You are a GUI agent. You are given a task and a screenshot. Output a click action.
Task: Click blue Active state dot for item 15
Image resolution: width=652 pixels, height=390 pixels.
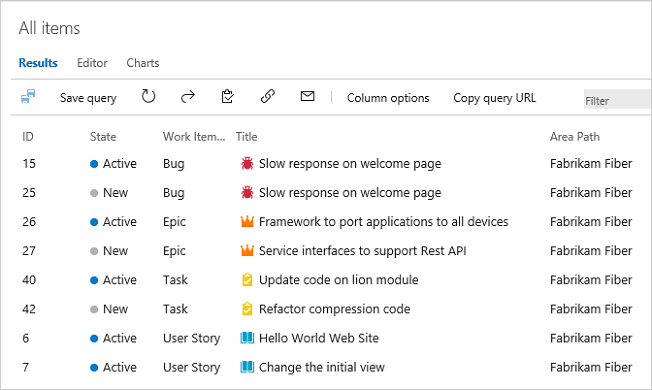click(94, 164)
